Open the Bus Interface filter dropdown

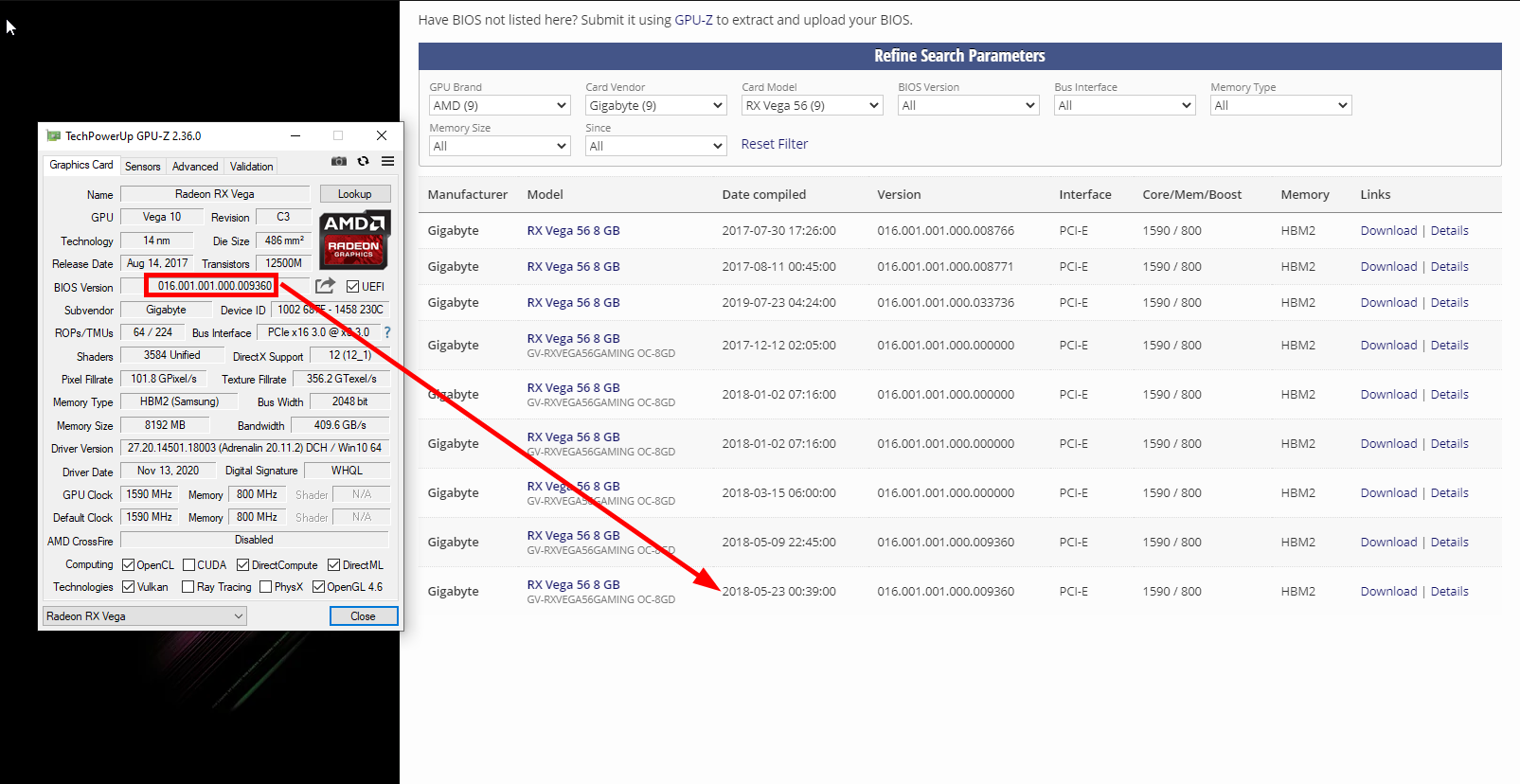coord(1124,105)
